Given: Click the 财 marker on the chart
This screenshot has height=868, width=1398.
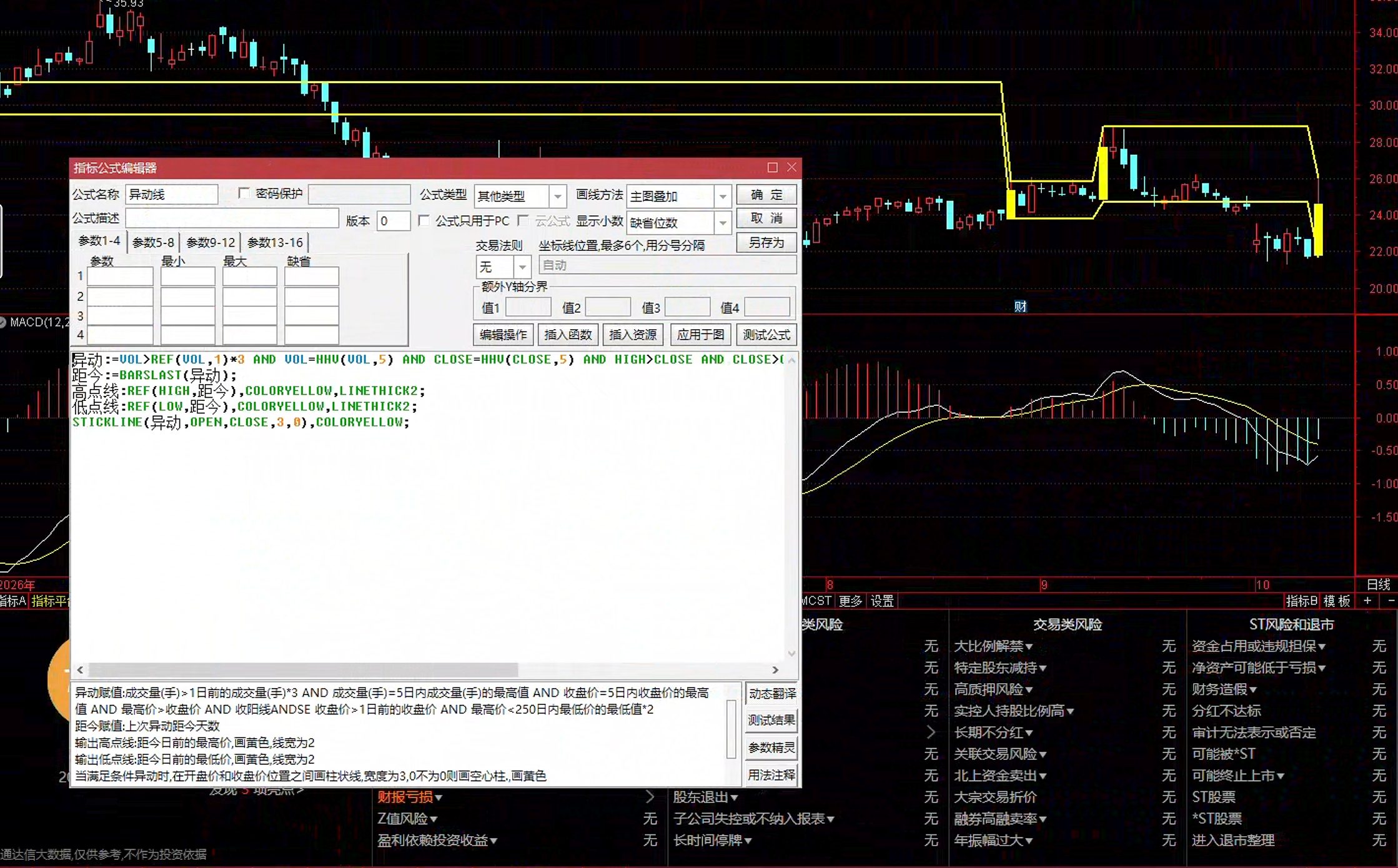Looking at the screenshot, I should point(1020,306).
